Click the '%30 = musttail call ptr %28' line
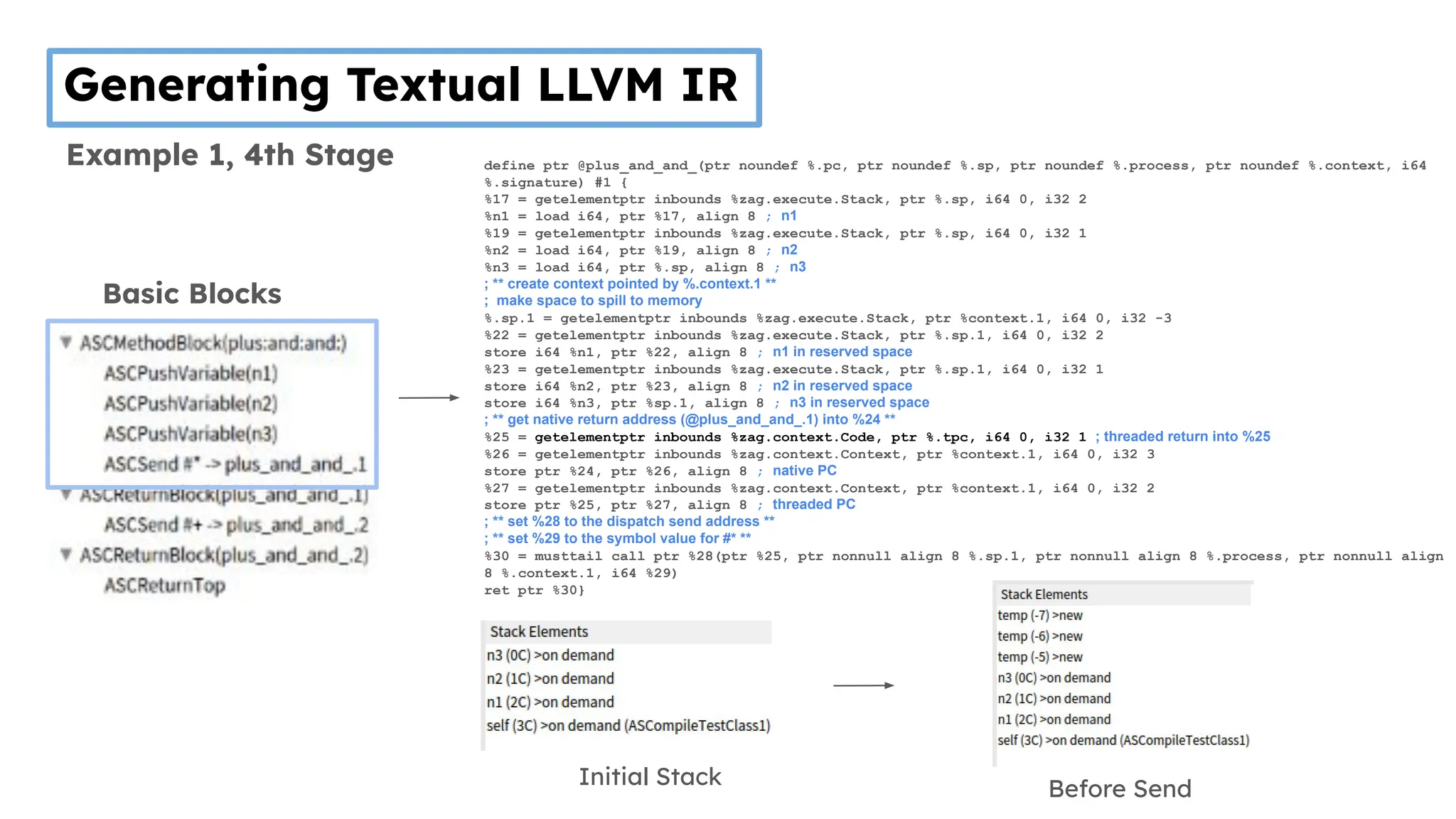The image size is (1456, 819). (963, 564)
